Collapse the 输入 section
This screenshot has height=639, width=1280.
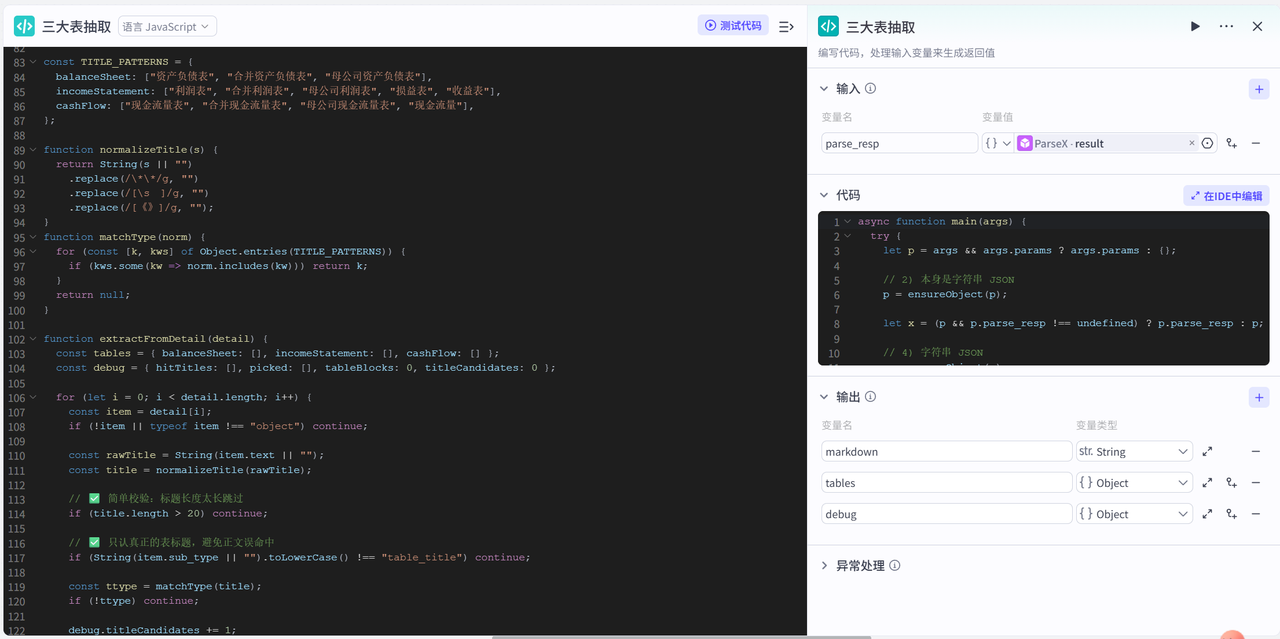(x=825, y=89)
